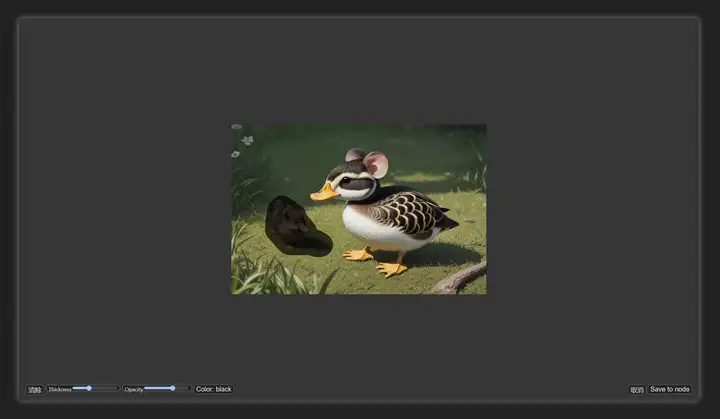Image resolution: width=720 pixels, height=419 pixels.
Task: Click the Opacity slider handle
Action: tap(173, 388)
